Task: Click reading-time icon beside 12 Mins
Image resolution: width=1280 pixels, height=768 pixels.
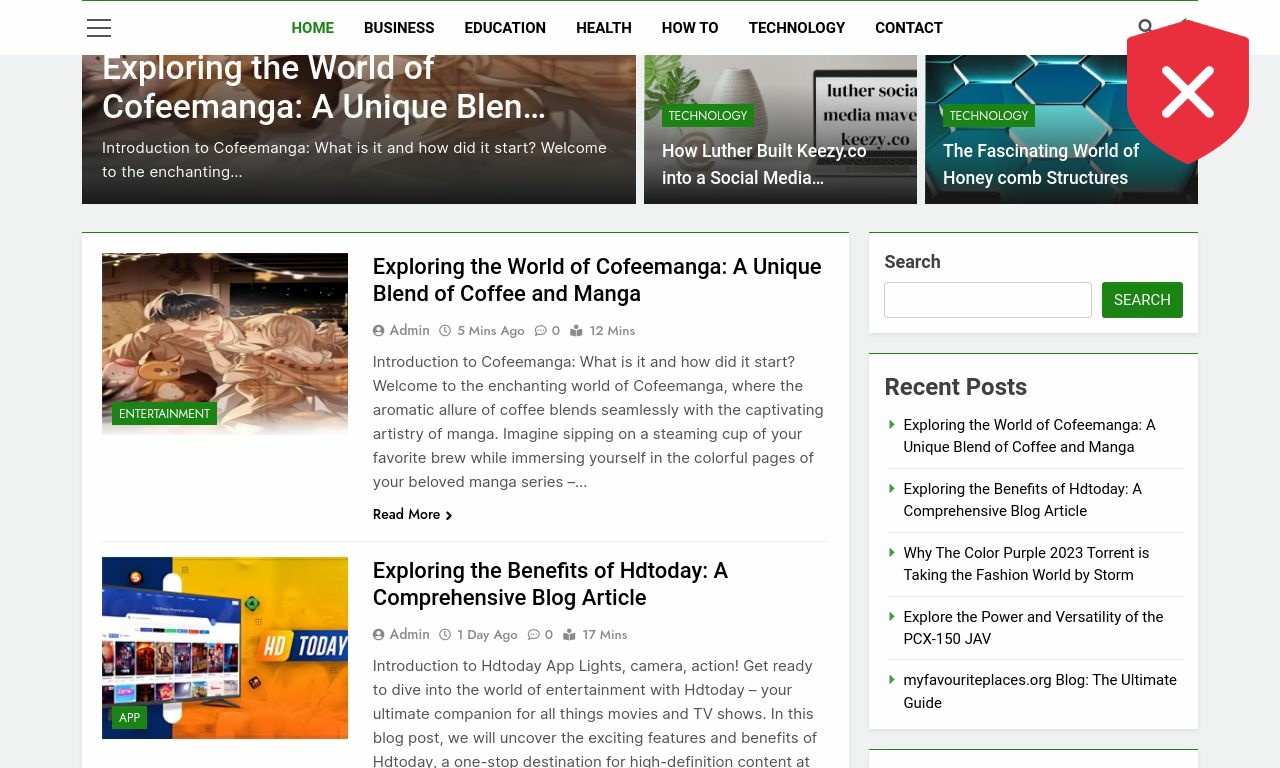Action: coord(576,331)
